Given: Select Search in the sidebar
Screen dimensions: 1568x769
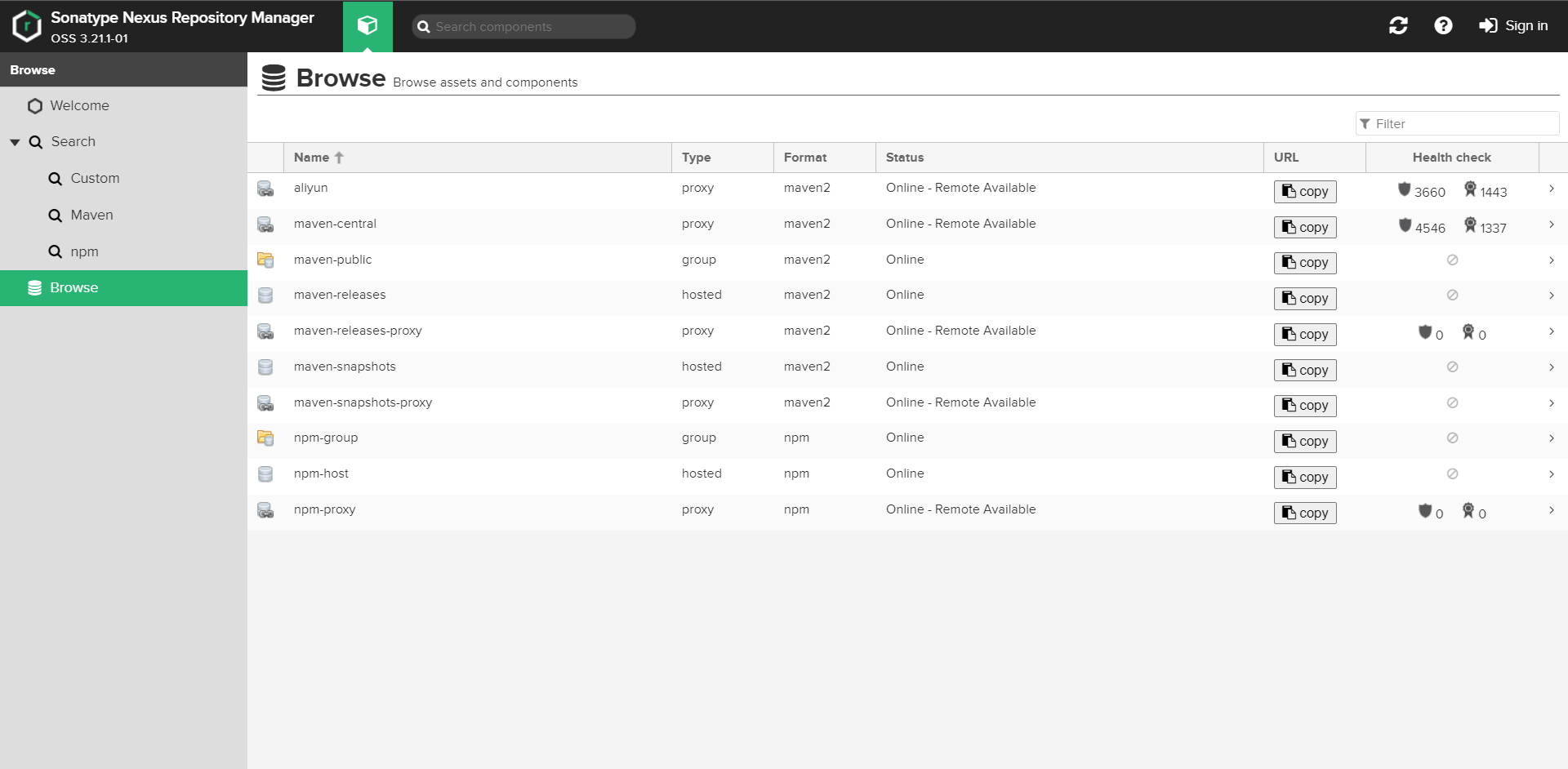Looking at the screenshot, I should pos(123,142).
